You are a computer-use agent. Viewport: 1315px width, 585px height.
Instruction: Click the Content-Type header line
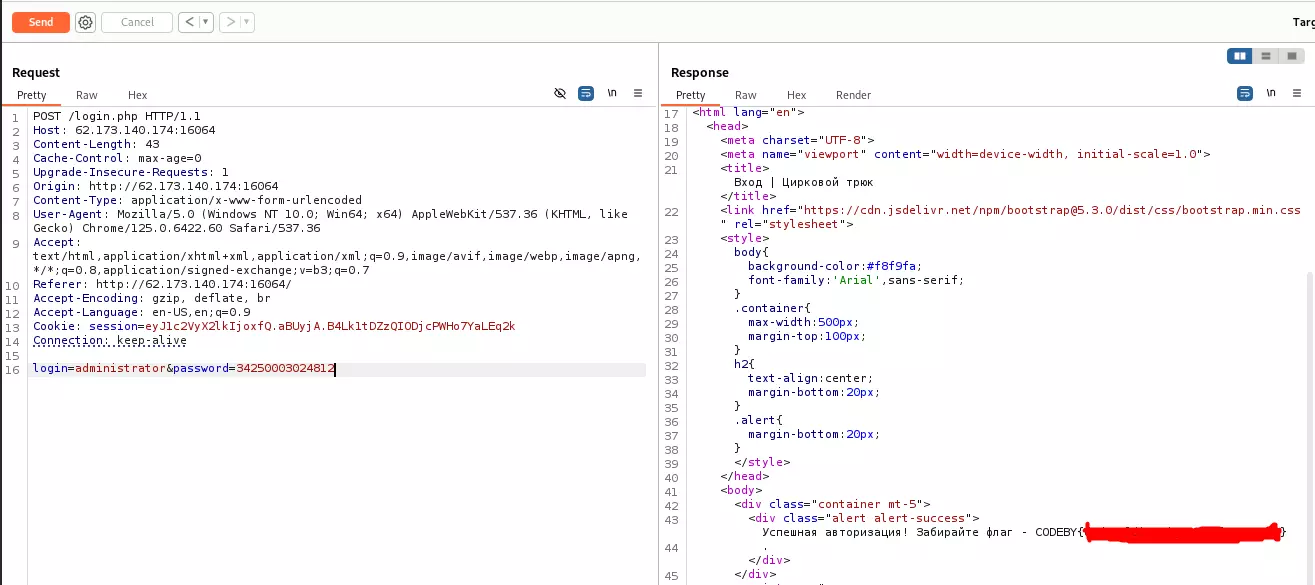point(198,200)
